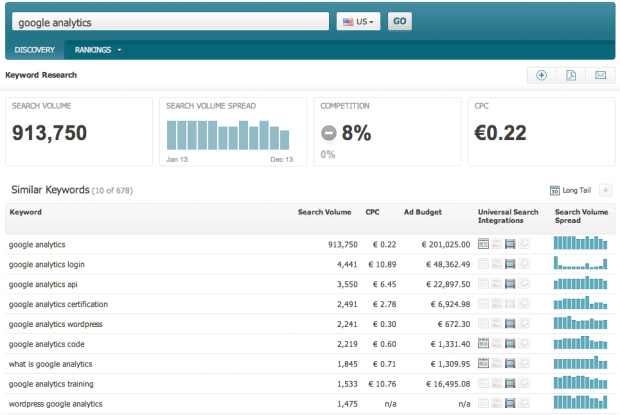Click the news icon in google analytics login row
Viewport: 620px width, 415px height.
point(483,264)
